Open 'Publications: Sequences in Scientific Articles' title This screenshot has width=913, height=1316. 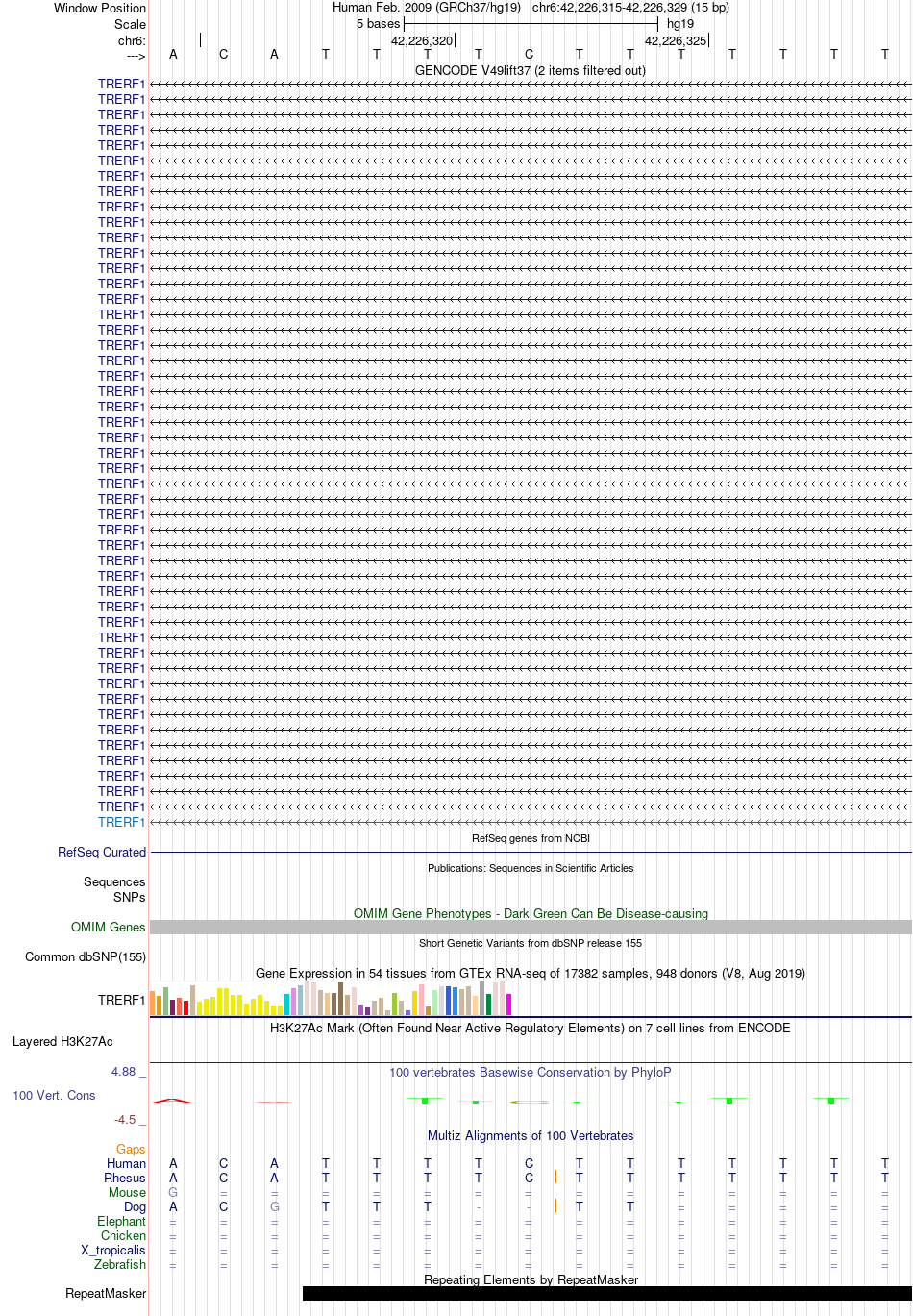[x=531, y=868]
